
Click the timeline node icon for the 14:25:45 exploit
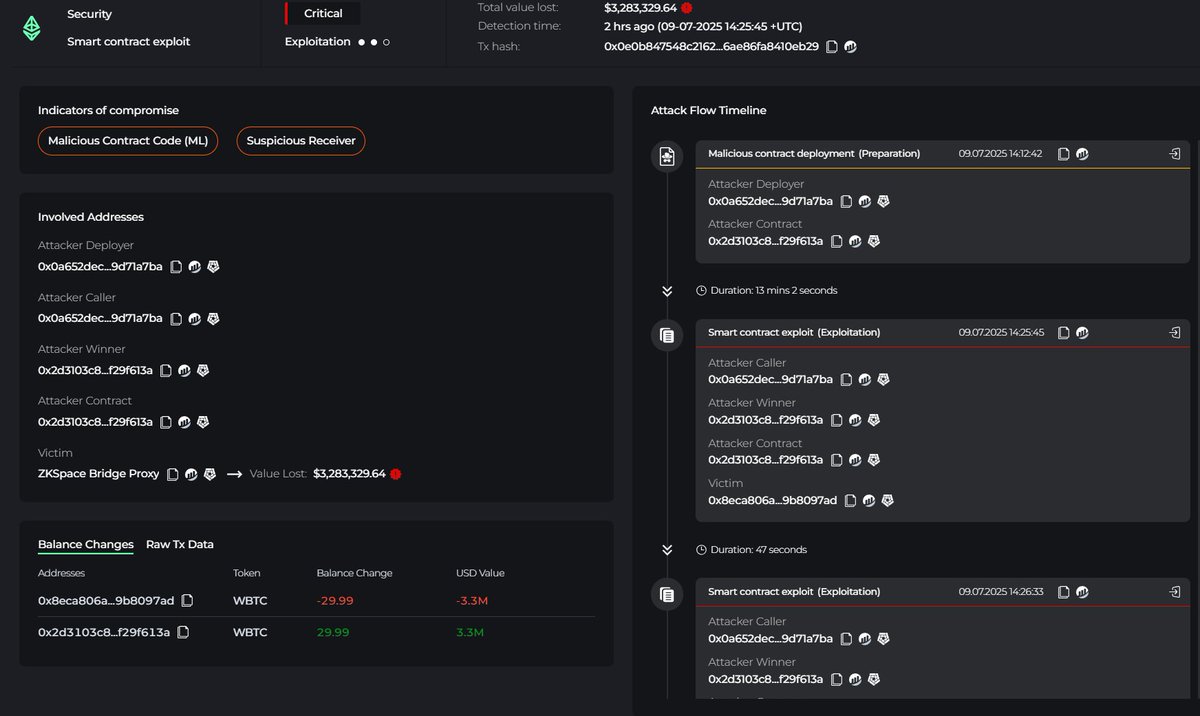(x=667, y=335)
